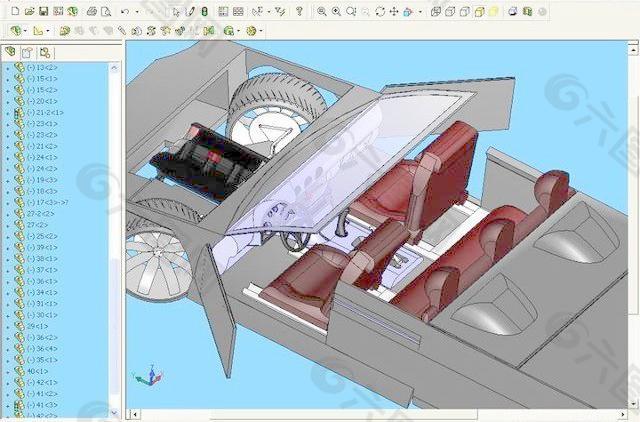Select component 40<1> in tree
Image resolution: width=640 pixels, height=422 pixels.
point(37,371)
